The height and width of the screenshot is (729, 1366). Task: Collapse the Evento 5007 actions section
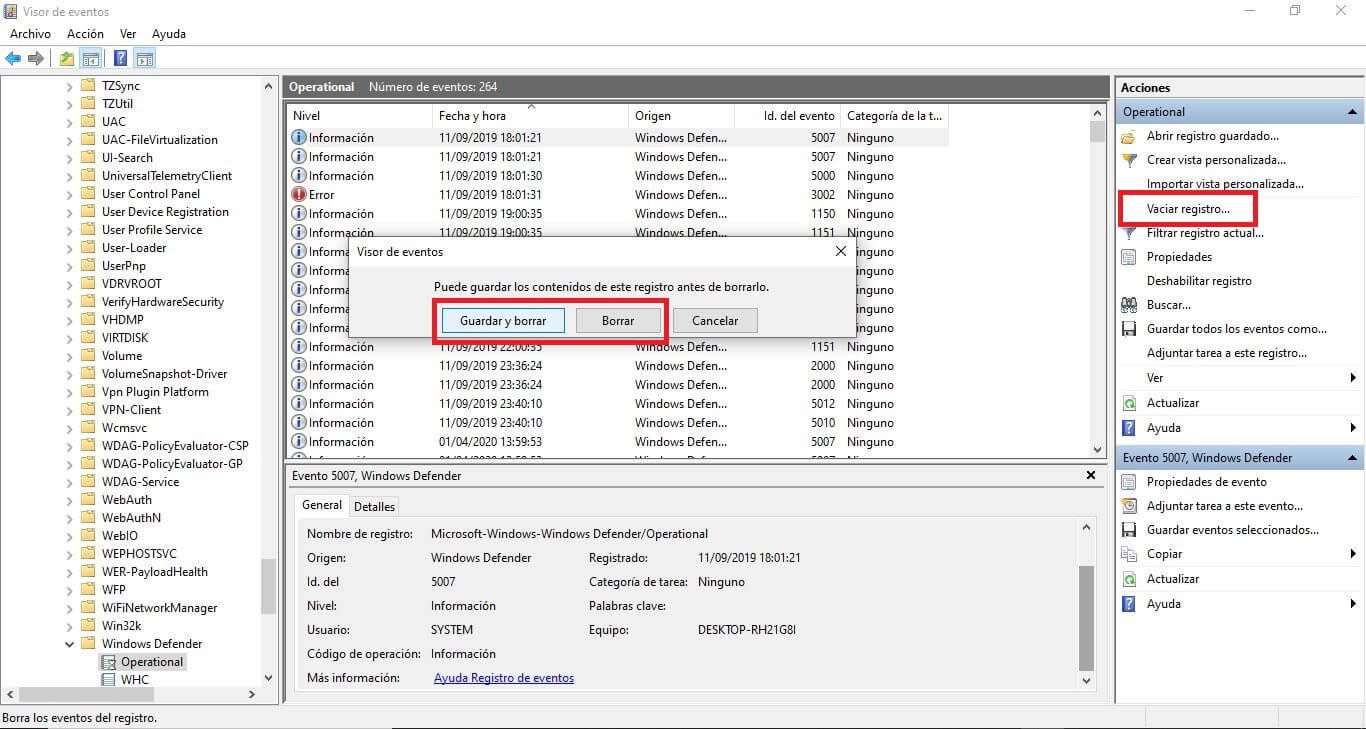tap(1352, 458)
